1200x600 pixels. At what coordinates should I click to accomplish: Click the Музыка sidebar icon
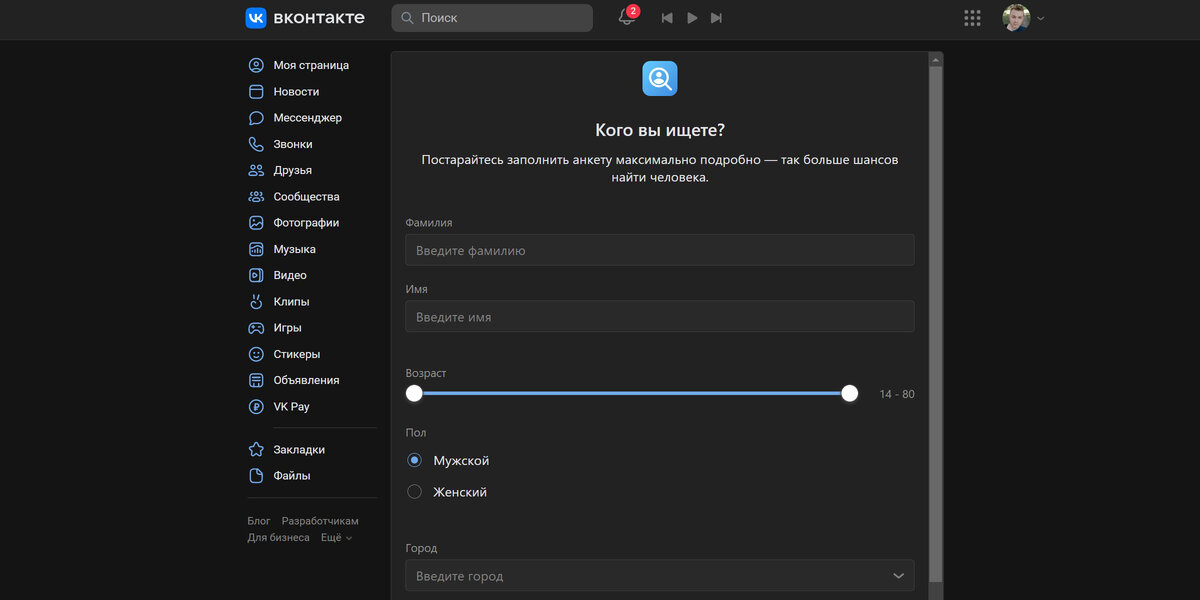click(256, 249)
